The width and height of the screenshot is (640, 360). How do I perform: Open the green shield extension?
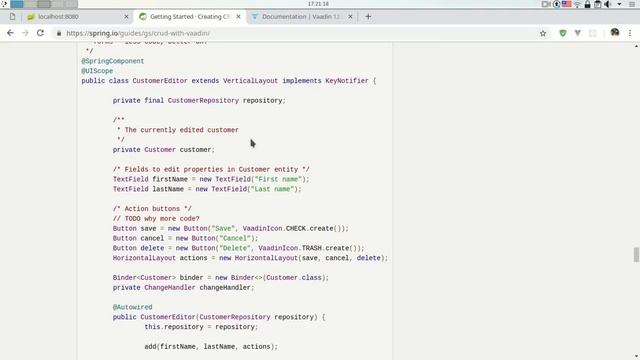point(562,33)
